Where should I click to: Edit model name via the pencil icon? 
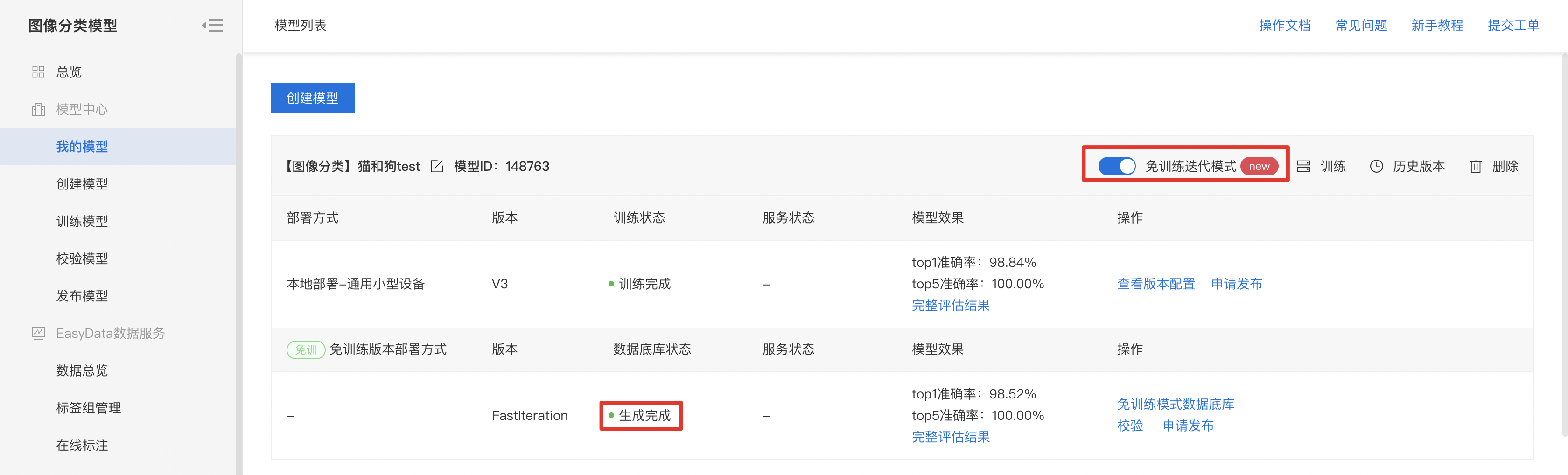pyautogui.click(x=437, y=166)
